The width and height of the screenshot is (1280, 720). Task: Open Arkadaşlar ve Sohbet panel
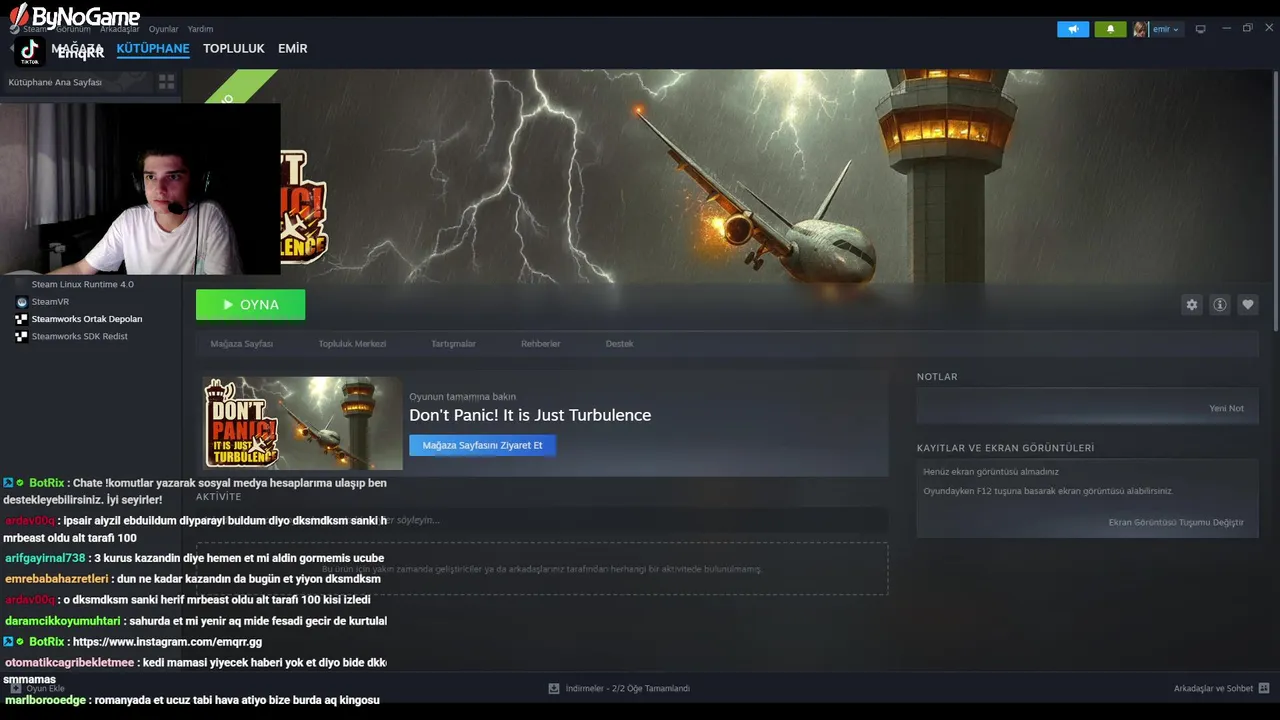point(1213,688)
